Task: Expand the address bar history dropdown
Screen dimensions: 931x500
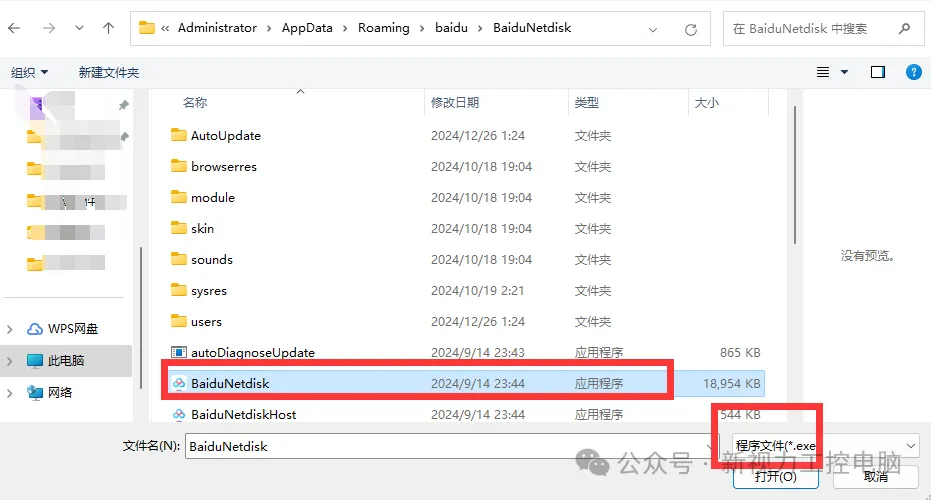Action: pos(653,29)
